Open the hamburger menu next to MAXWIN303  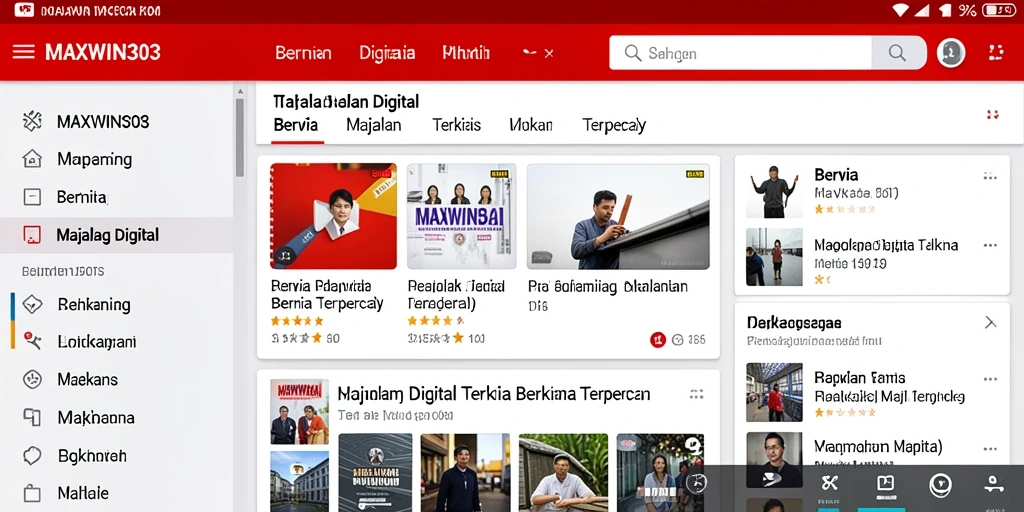tap(24, 52)
